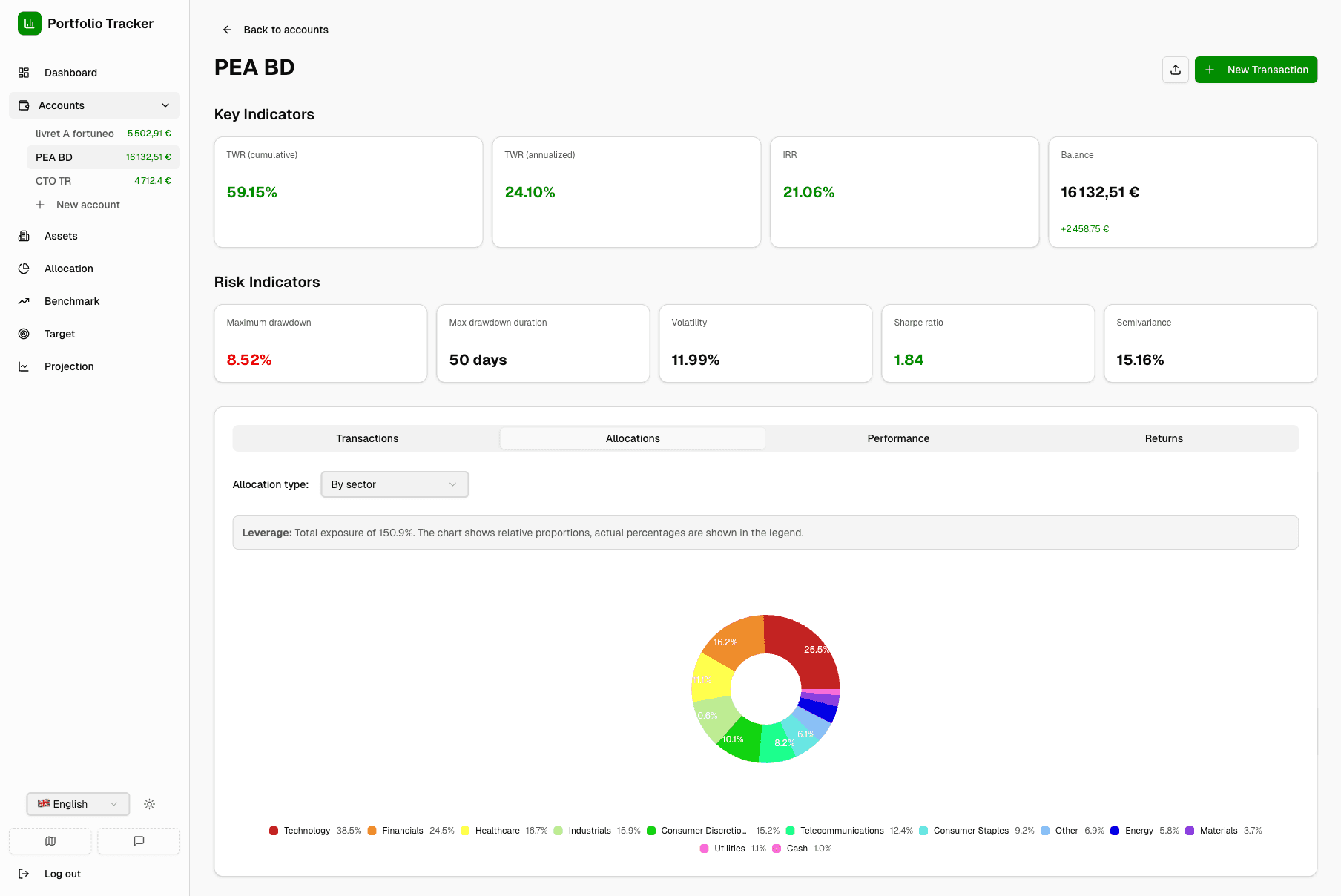Image resolution: width=1341 pixels, height=896 pixels.
Task: Expand the English language selector
Action: point(77,803)
